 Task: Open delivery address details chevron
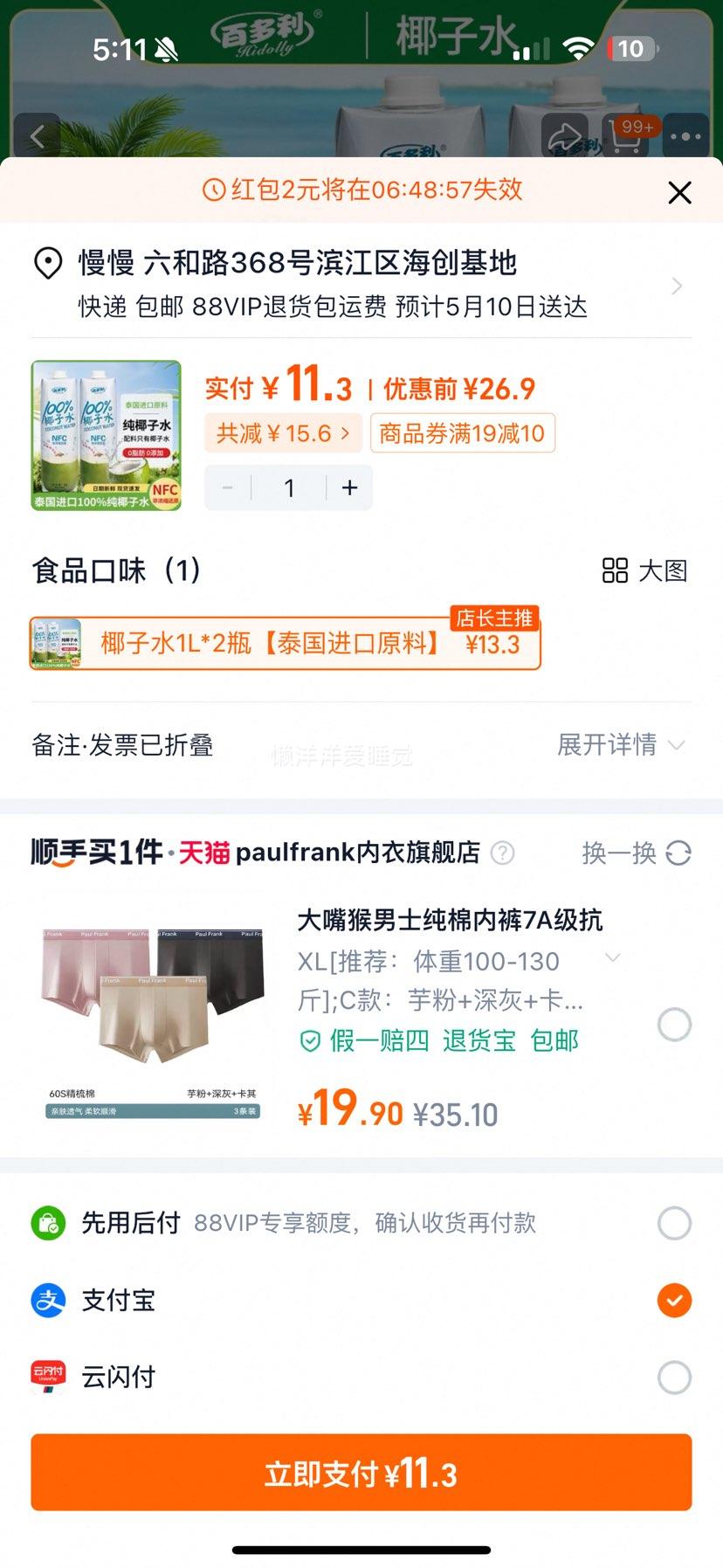pos(677,286)
